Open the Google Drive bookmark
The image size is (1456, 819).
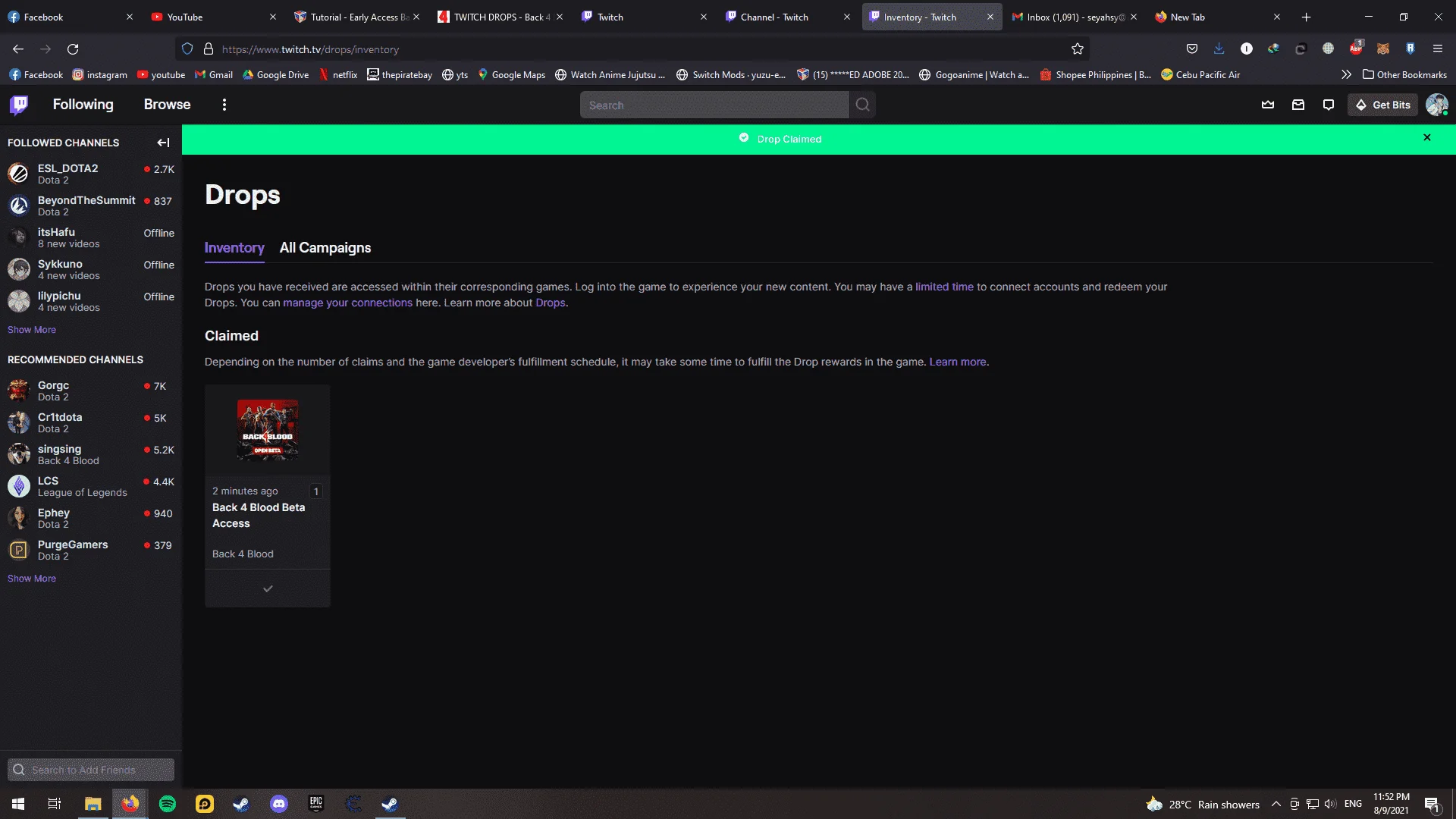coord(275,74)
